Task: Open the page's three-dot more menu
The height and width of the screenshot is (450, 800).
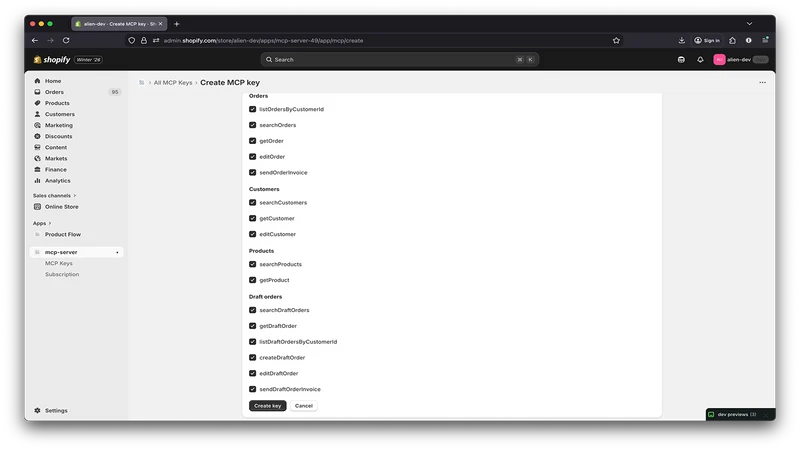Action: (762, 83)
